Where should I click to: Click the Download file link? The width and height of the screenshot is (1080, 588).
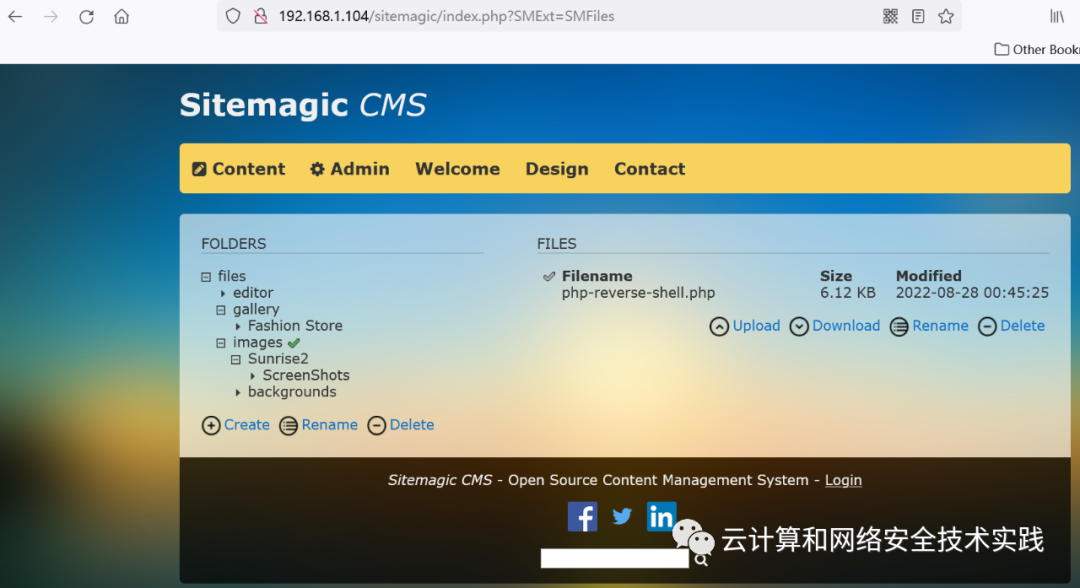coord(846,326)
